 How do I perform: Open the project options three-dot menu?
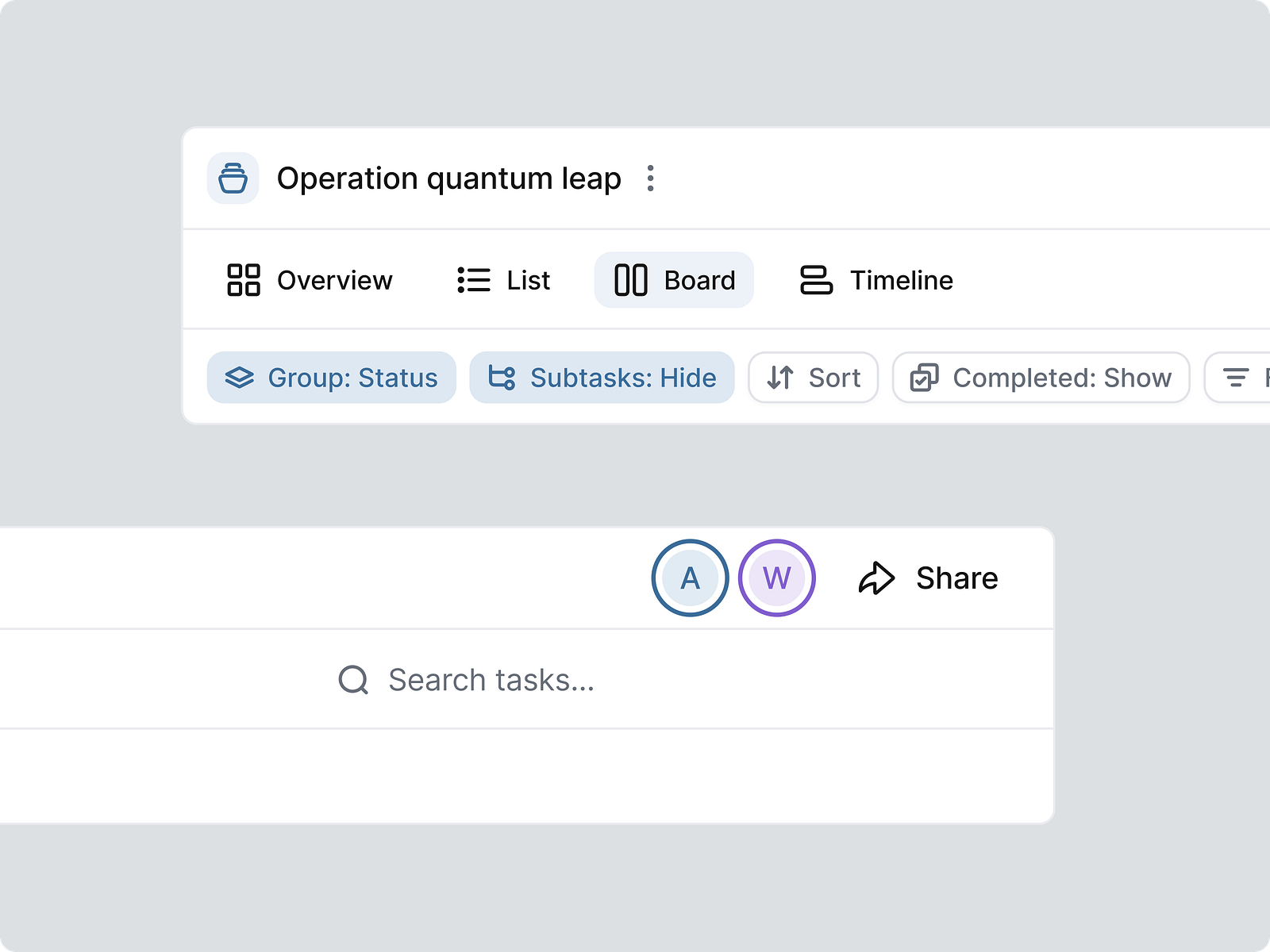(x=651, y=178)
